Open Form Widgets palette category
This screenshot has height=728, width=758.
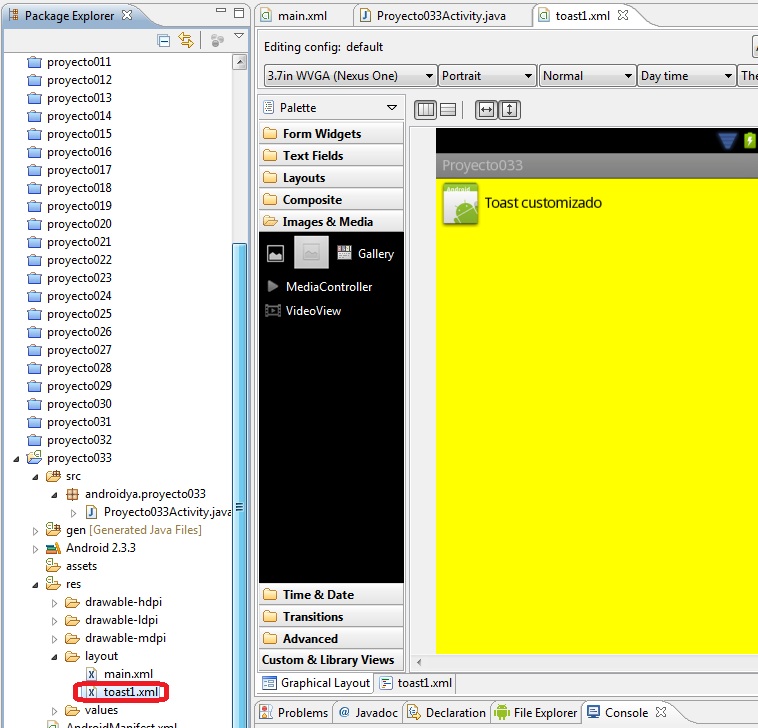[331, 133]
